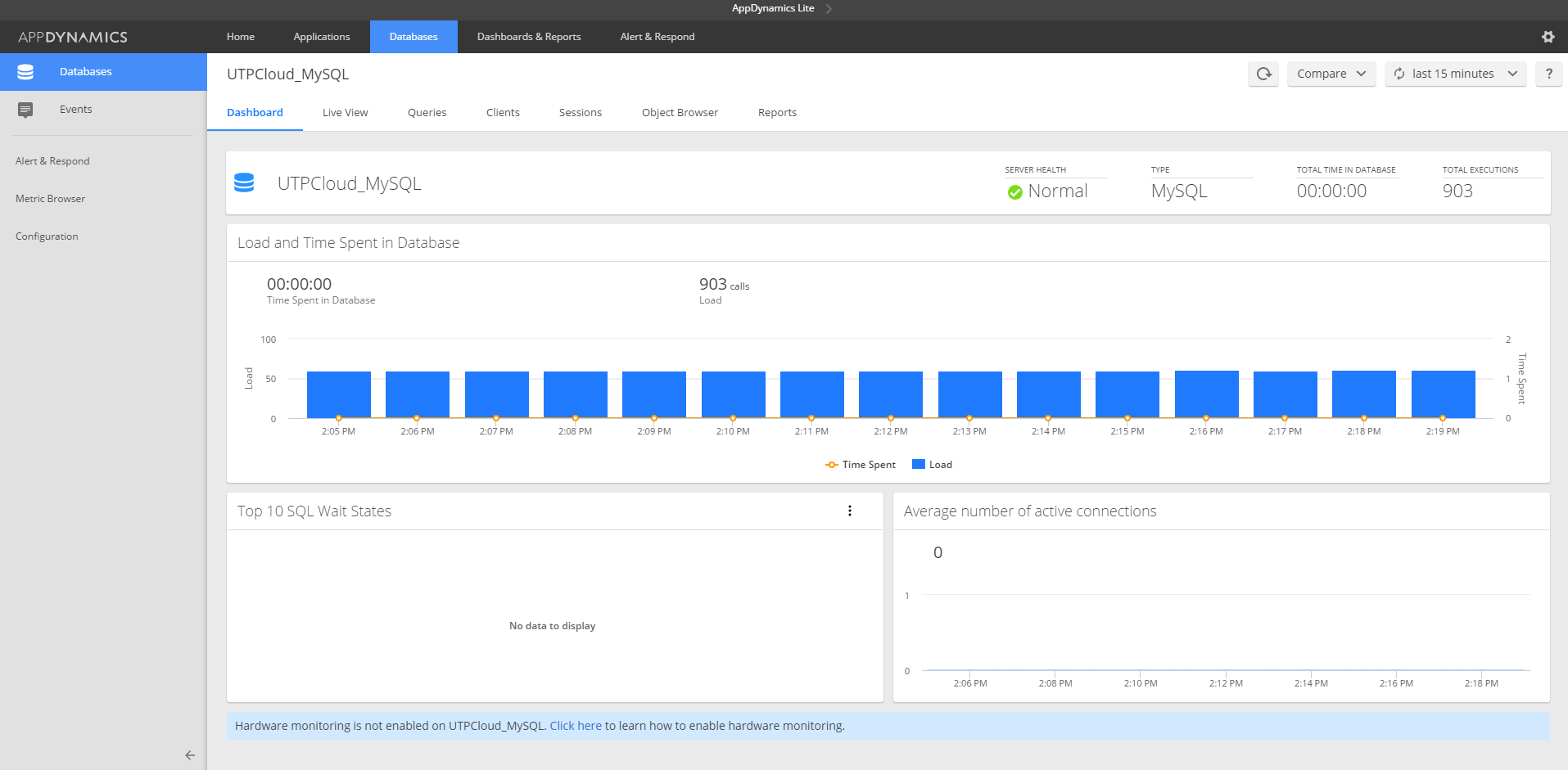
Task: Click the 903 calls Load value
Action: click(x=724, y=285)
